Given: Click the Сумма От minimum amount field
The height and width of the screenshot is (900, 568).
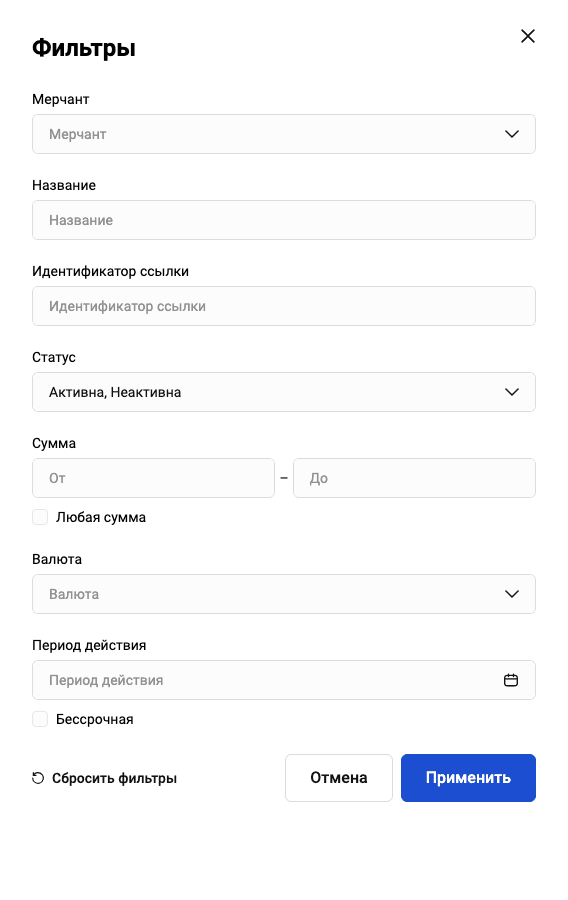Looking at the screenshot, I should 153,478.
